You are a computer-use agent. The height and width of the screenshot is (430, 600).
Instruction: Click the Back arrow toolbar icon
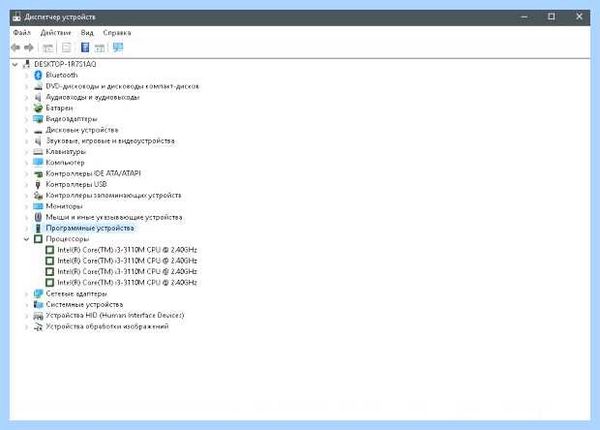(x=15, y=47)
